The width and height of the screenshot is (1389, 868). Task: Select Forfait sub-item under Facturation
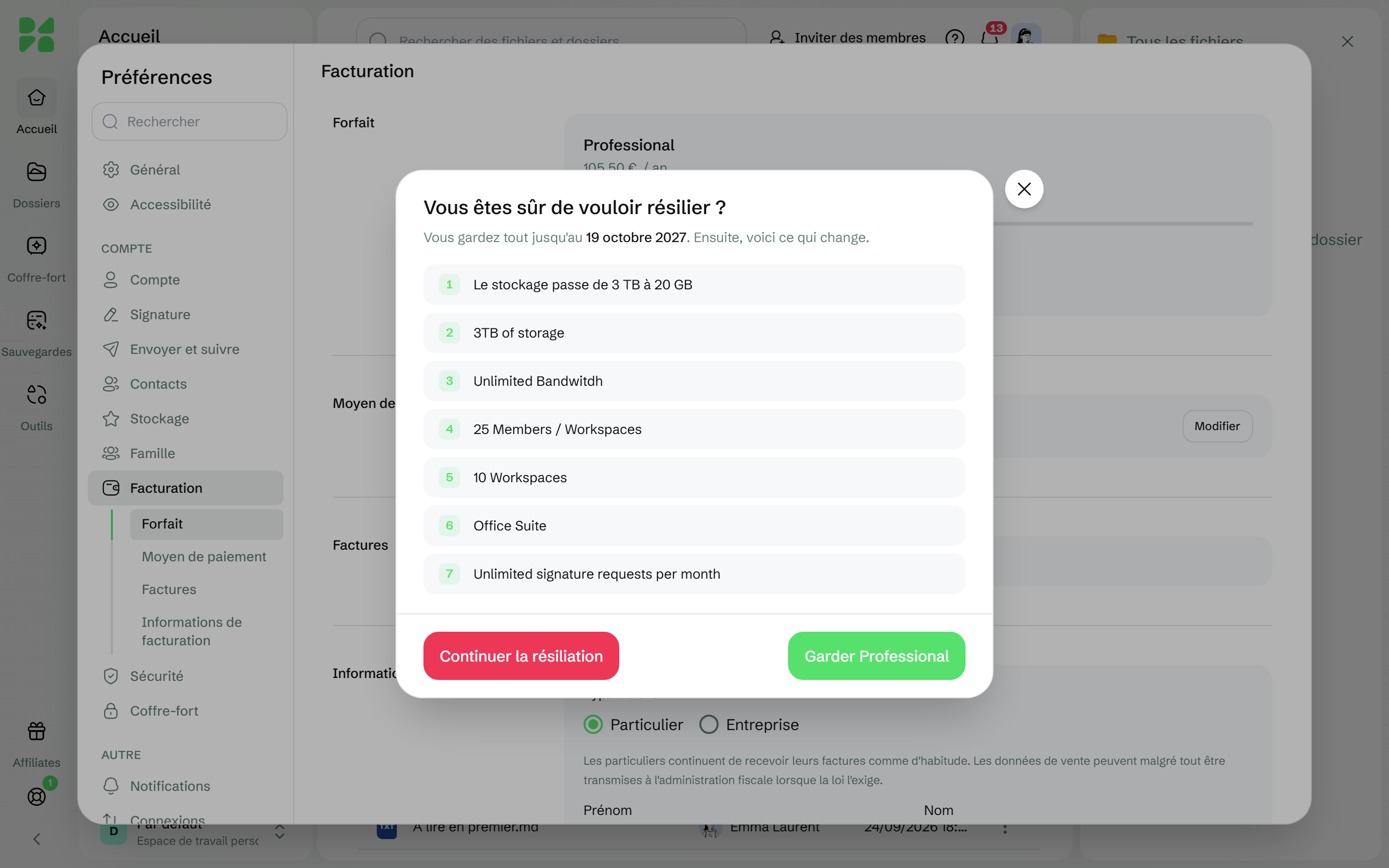(x=206, y=524)
